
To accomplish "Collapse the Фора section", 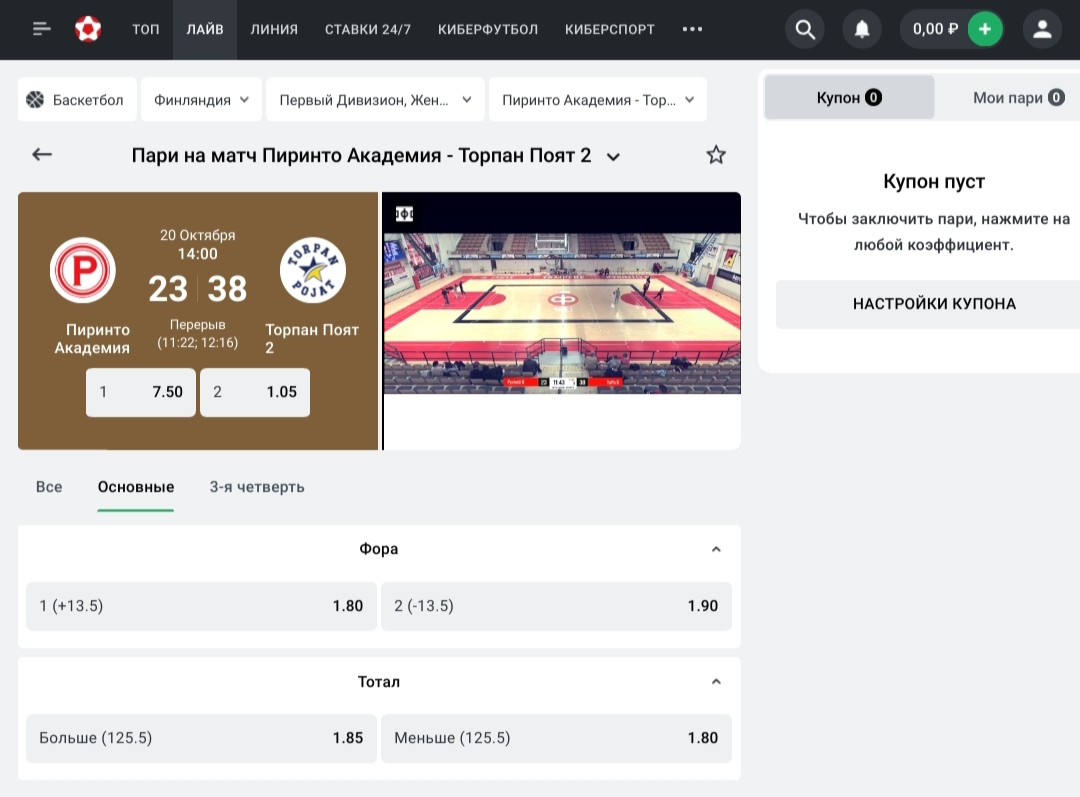I will point(715,549).
